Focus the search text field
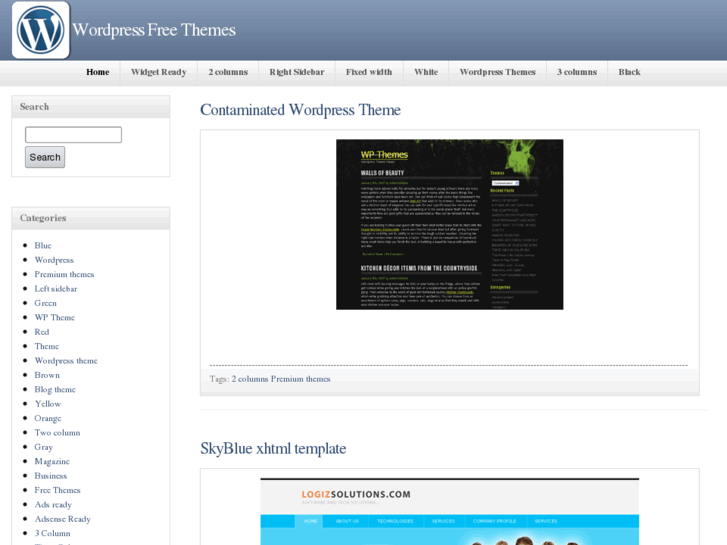The width and height of the screenshot is (727, 545). click(73, 135)
